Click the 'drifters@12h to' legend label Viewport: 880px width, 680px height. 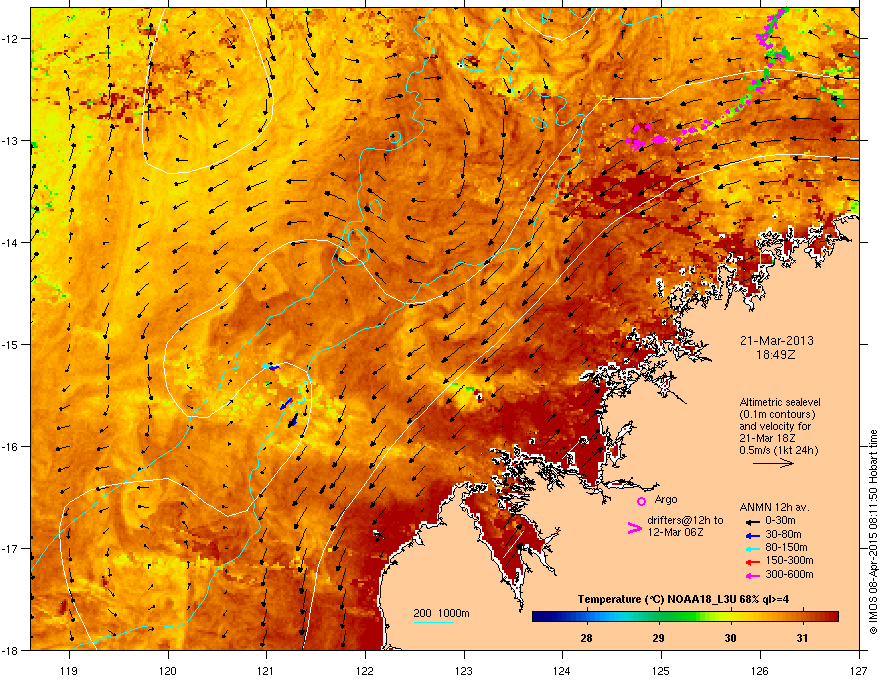point(685,521)
